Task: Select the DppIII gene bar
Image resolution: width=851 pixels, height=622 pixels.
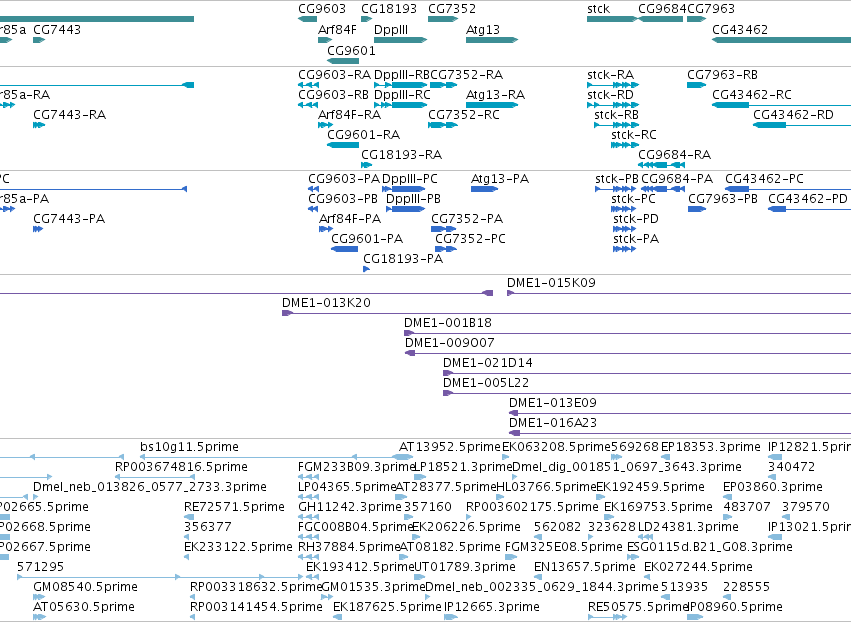Action: (401, 40)
